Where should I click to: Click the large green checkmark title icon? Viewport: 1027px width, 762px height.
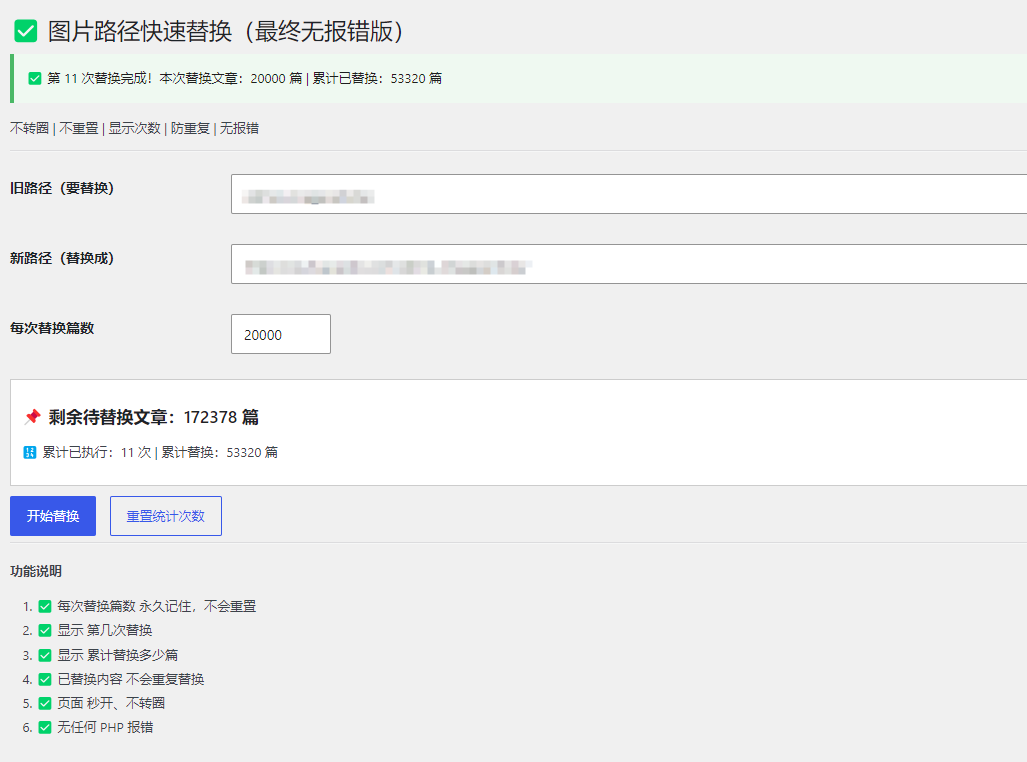pyautogui.click(x=26, y=31)
